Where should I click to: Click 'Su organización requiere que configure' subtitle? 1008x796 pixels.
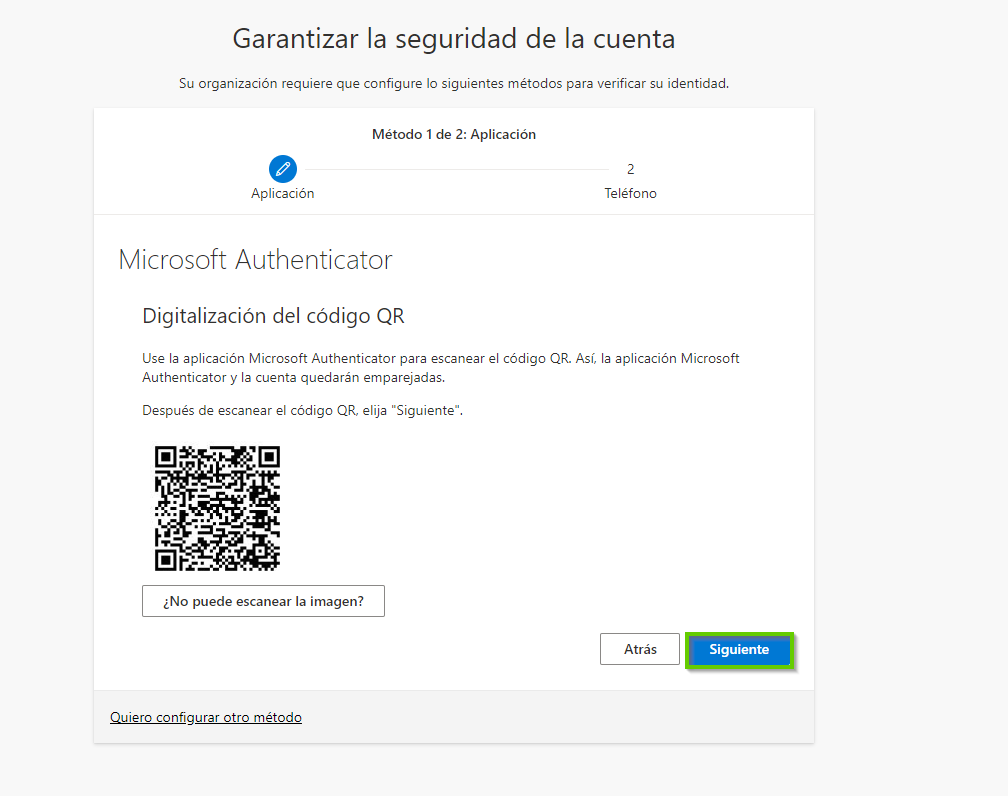tap(454, 84)
